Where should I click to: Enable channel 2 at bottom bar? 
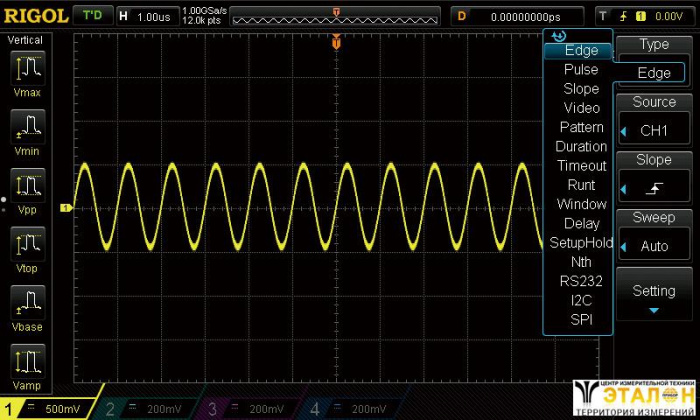(150, 409)
